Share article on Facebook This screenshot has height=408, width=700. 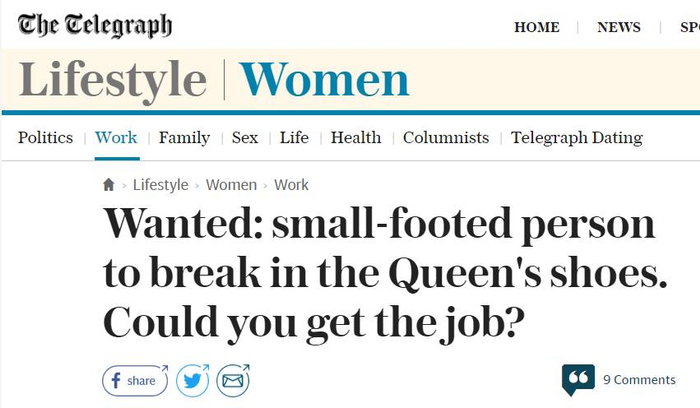pyautogui.click(x=134, y=380)
